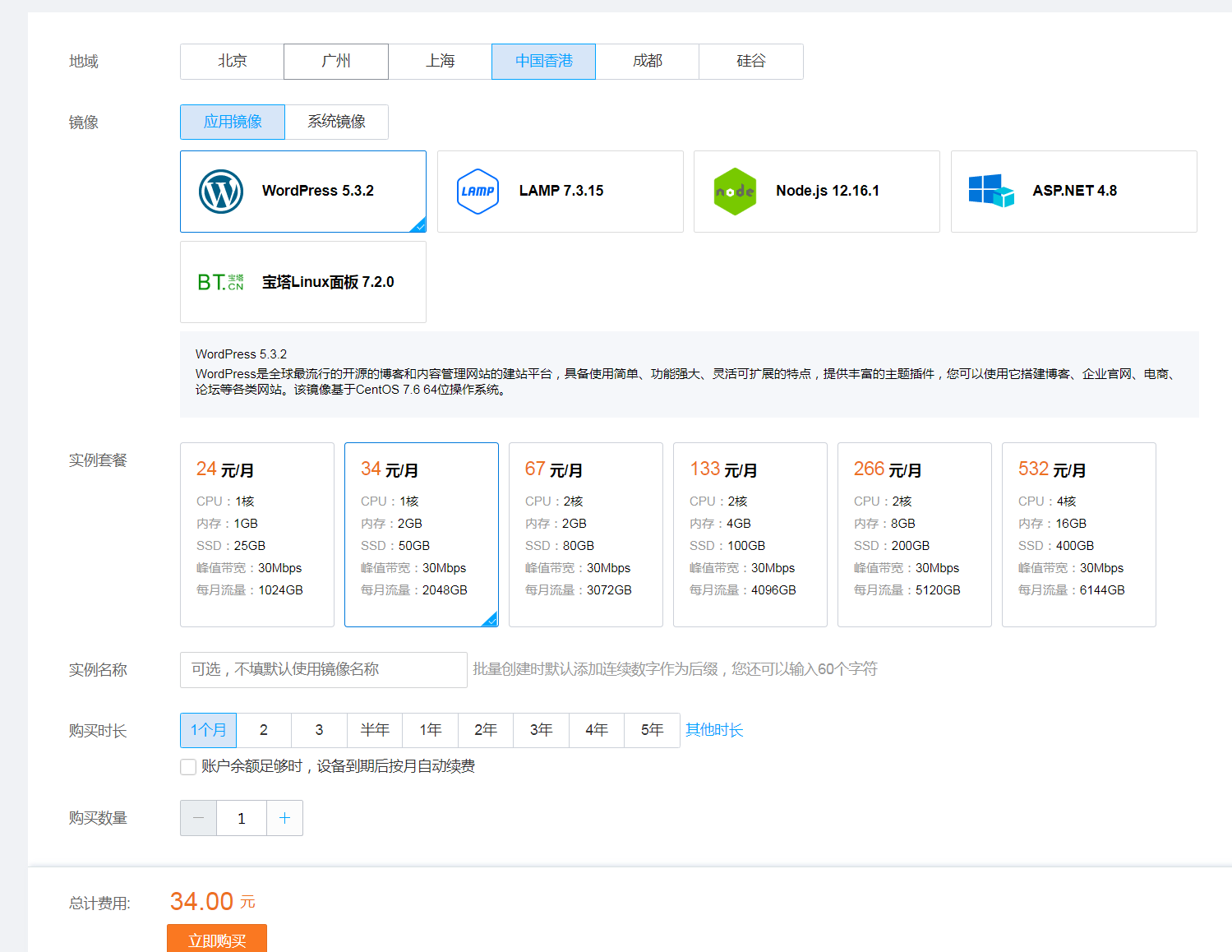Select region 北京
Image resolution: width=1232 pixels, height=952 pixels.
click(x=233, y=62)
